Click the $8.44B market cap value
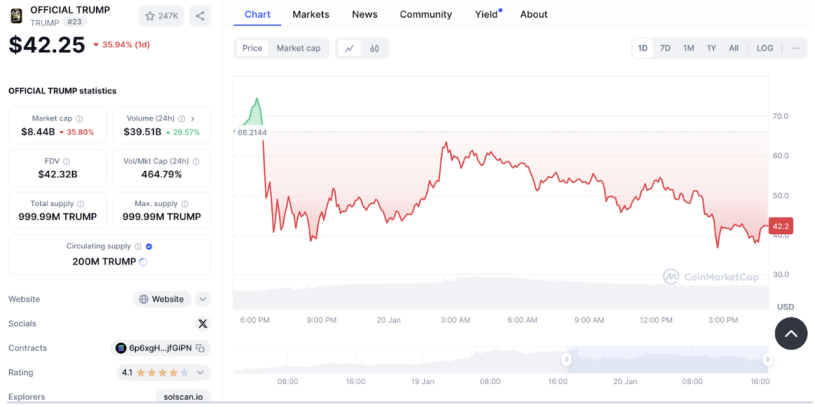The image size is (815, 407). click(x=38, y=132)
